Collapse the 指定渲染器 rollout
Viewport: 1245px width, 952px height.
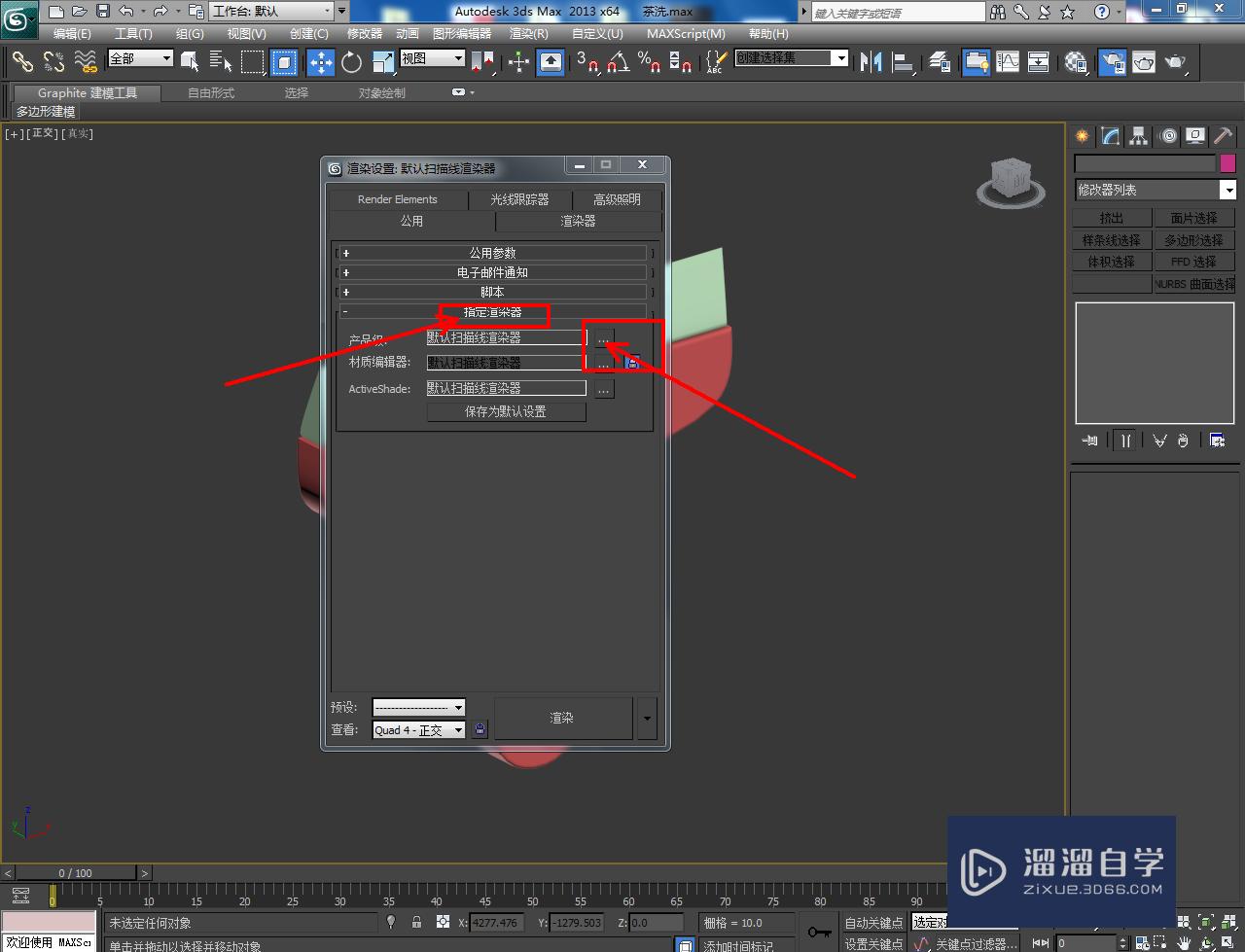[x=492, y=312]
